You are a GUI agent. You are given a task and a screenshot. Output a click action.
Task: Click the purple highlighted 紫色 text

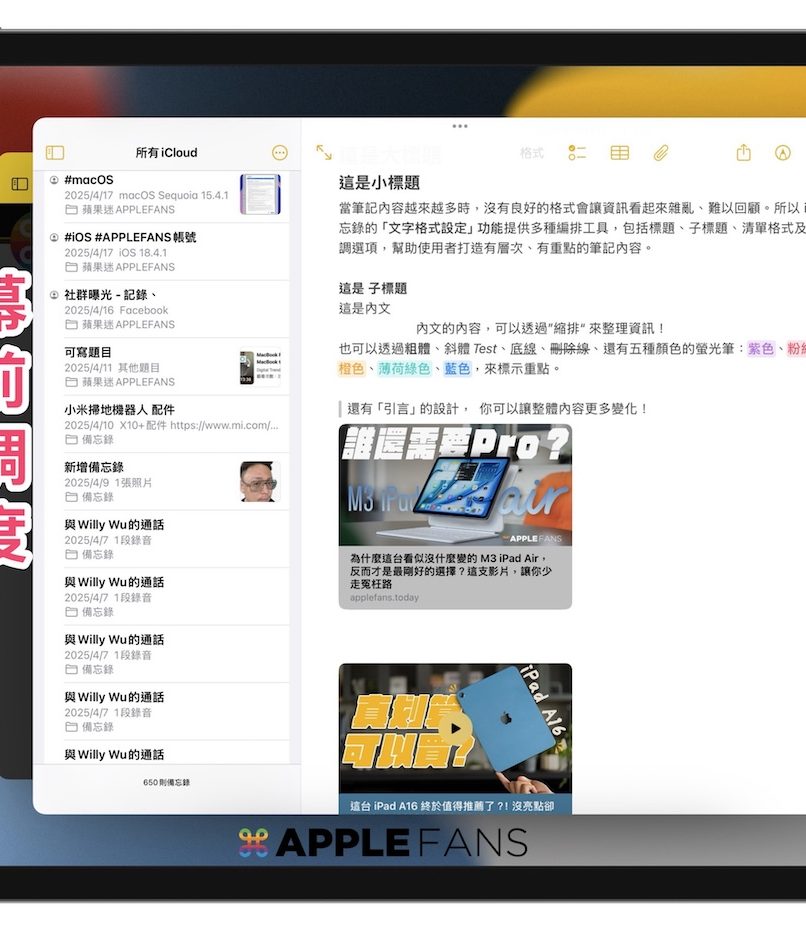click(761, 349)
